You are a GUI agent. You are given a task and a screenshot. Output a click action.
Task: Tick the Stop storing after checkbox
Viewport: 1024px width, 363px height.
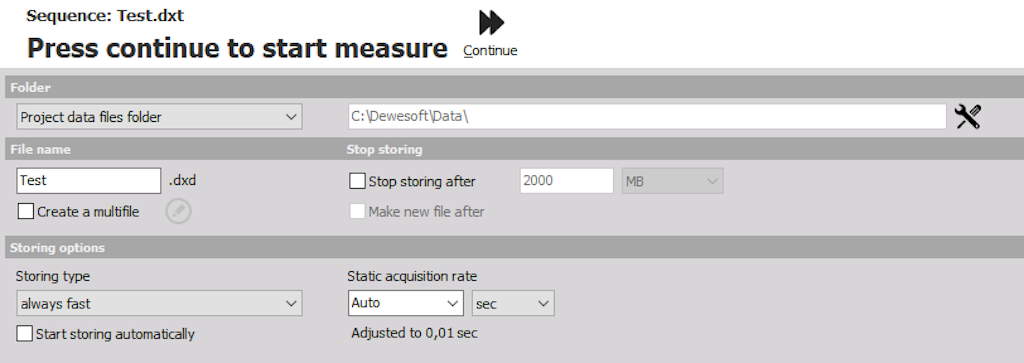(357, 182)
